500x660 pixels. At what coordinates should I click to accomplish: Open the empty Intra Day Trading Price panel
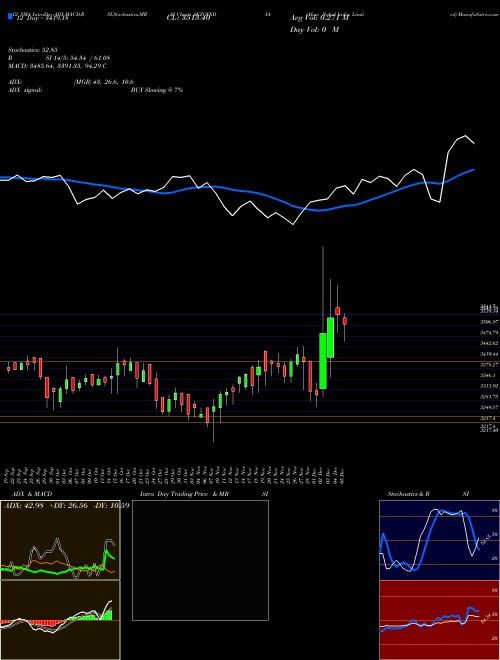(200, 560)
